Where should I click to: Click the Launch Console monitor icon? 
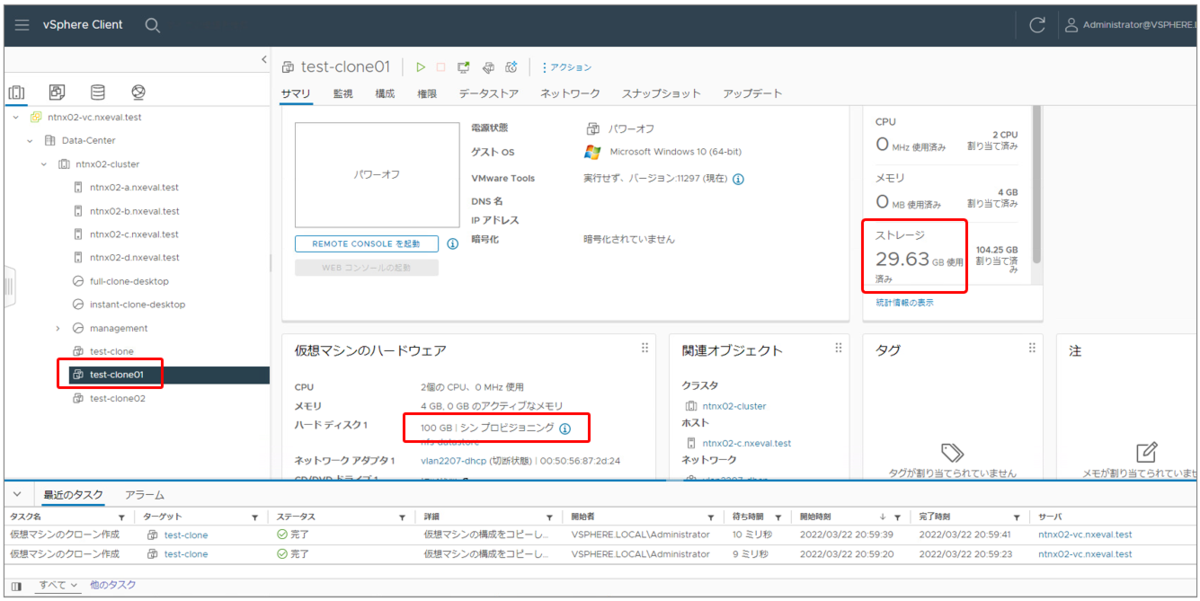point(464,67)
